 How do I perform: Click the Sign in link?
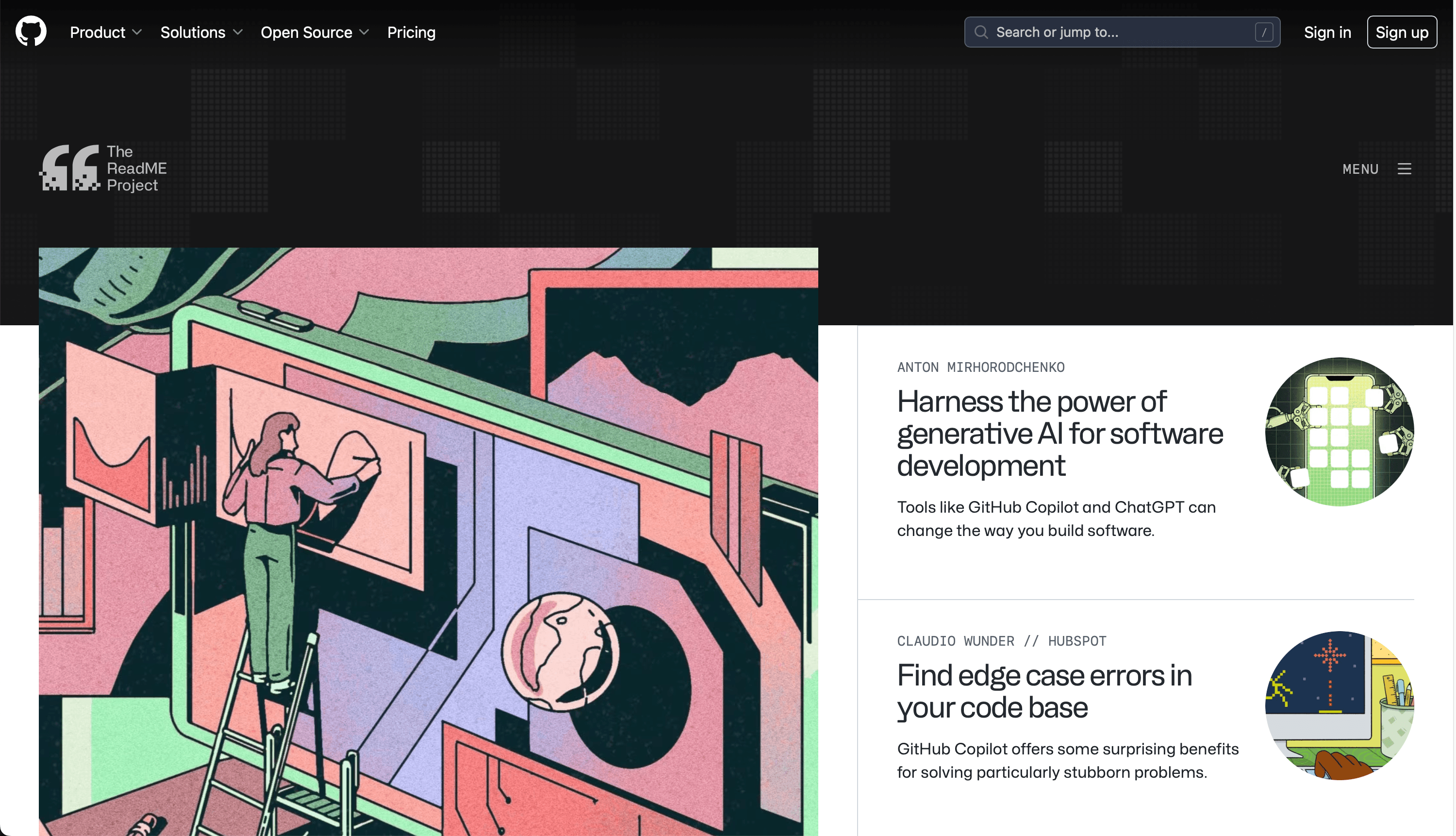pos(1327,32)
